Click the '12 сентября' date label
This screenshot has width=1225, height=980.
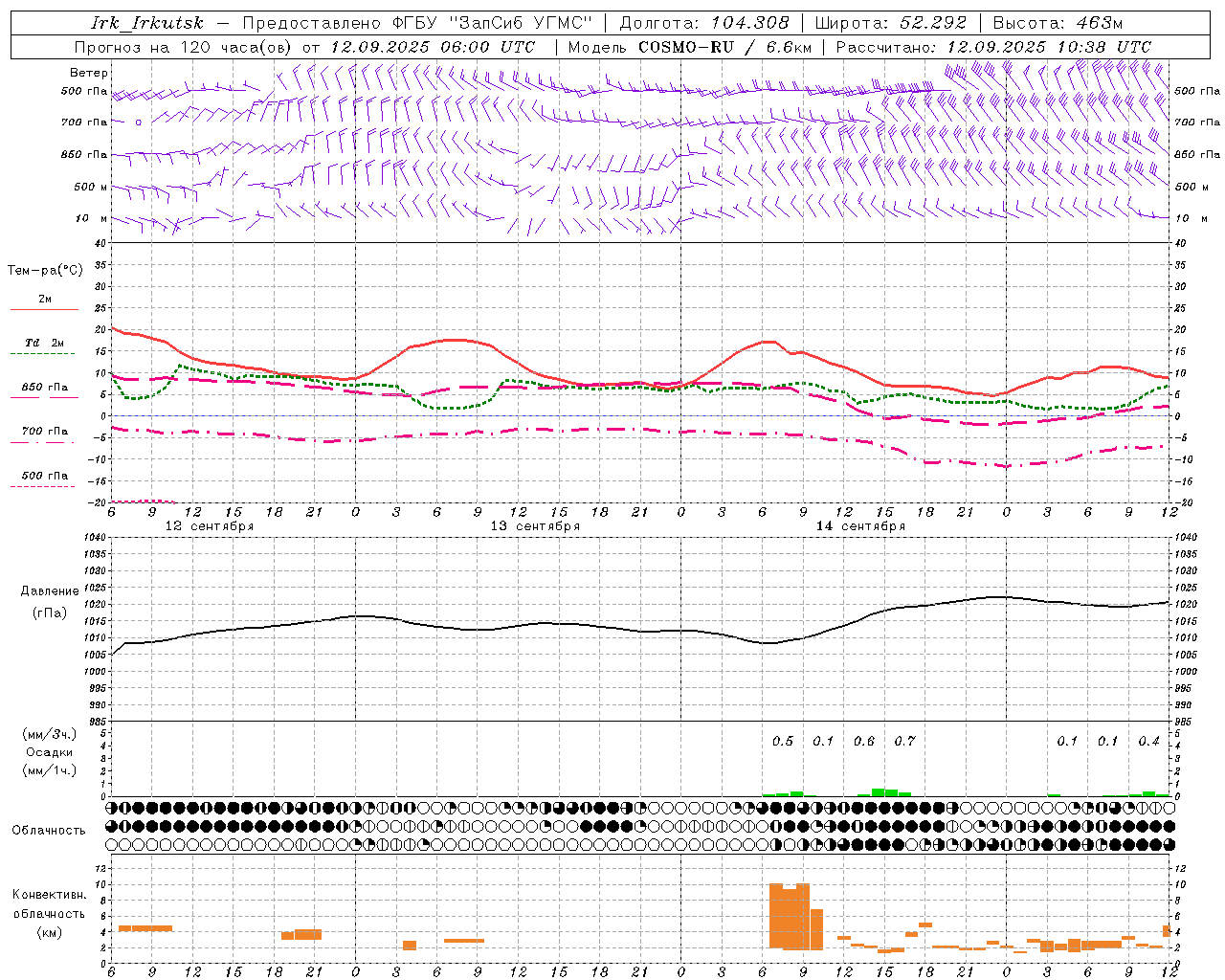(210, 526)
